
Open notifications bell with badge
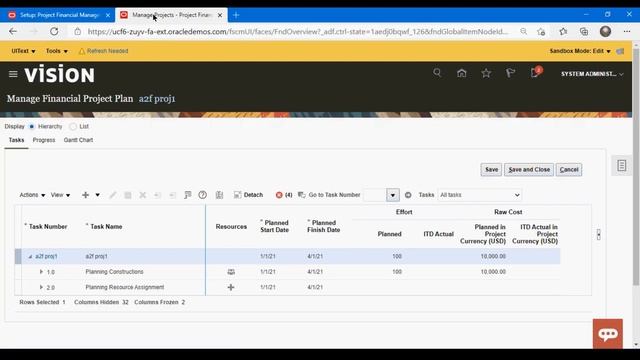point(535,73)
